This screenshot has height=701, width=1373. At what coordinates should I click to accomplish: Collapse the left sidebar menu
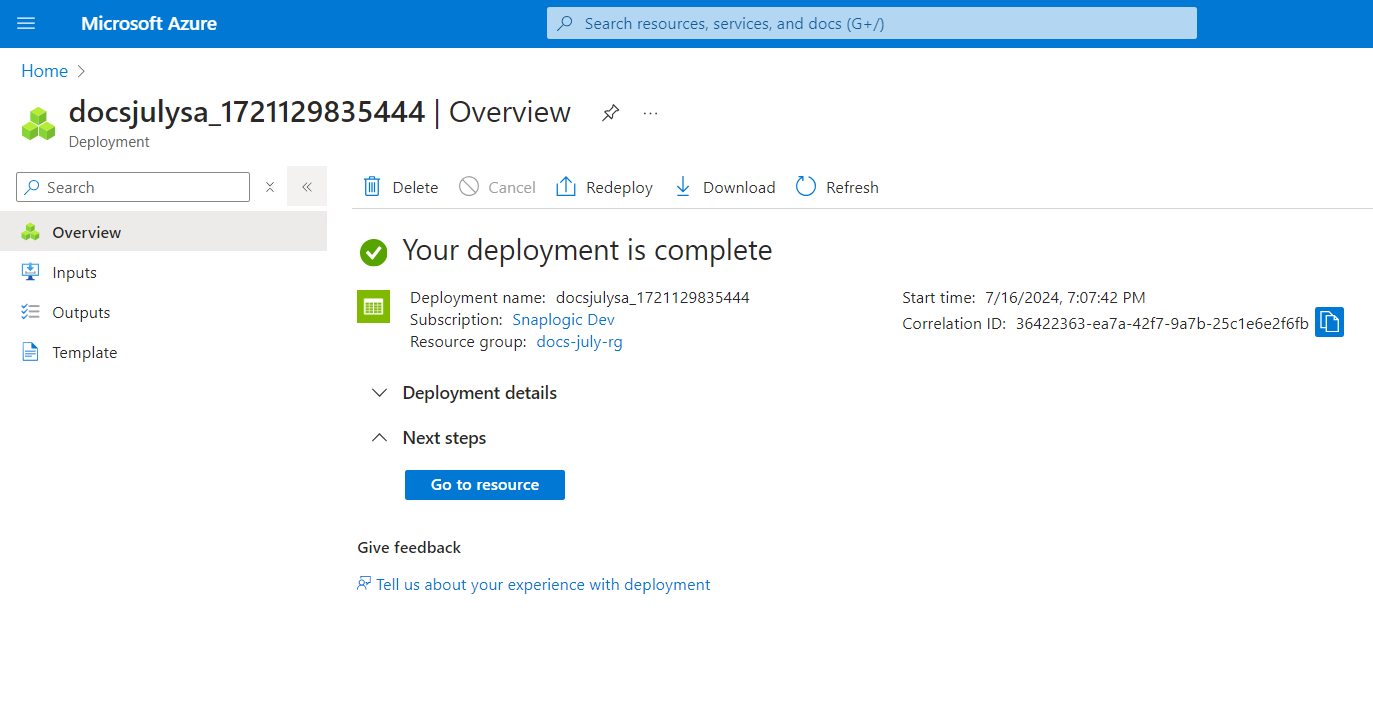(307, 187)
